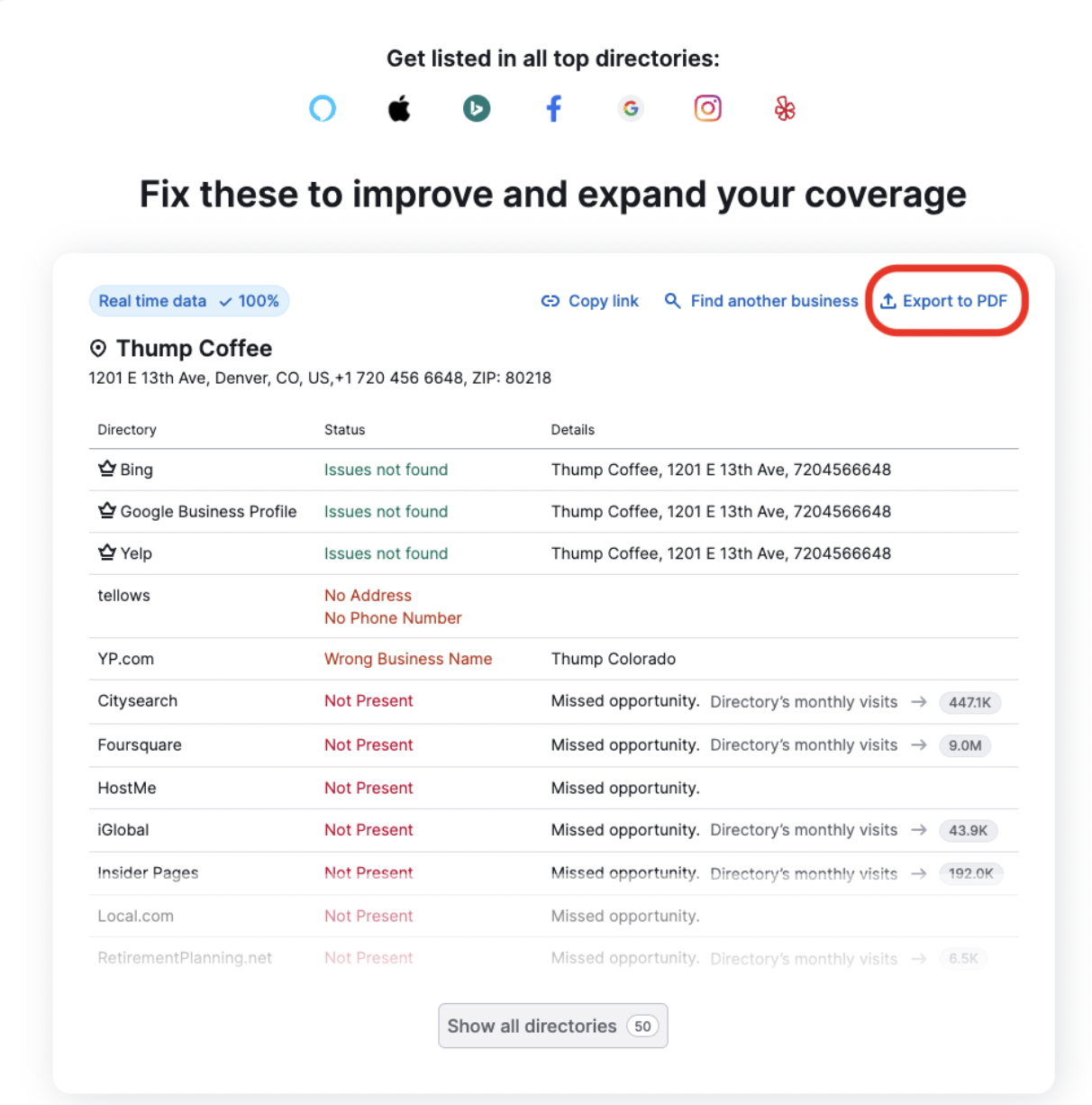This screenshot has height=1105, width=1092.
Task: Click the Yelp logo icon
Action: pos(785,109)
